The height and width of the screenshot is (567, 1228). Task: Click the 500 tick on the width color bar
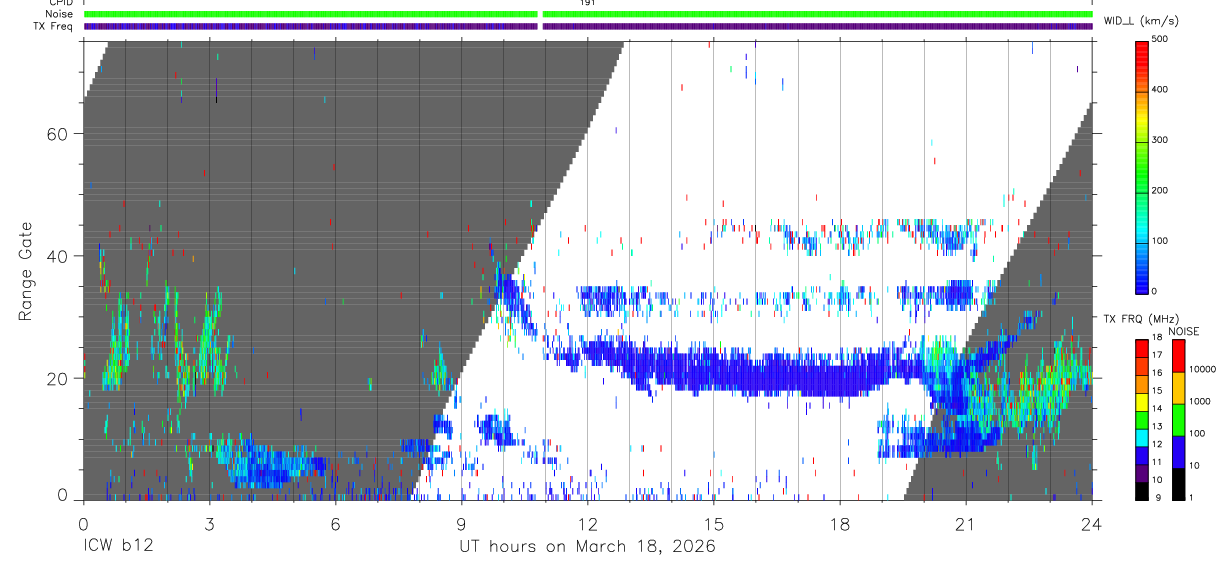tap(1161, 40)
